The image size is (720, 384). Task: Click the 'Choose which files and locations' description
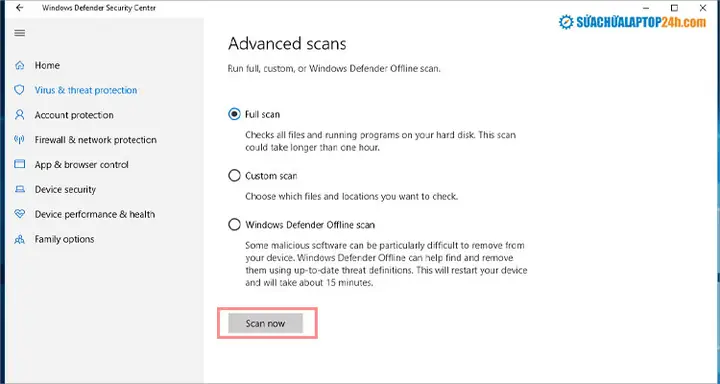352,197
